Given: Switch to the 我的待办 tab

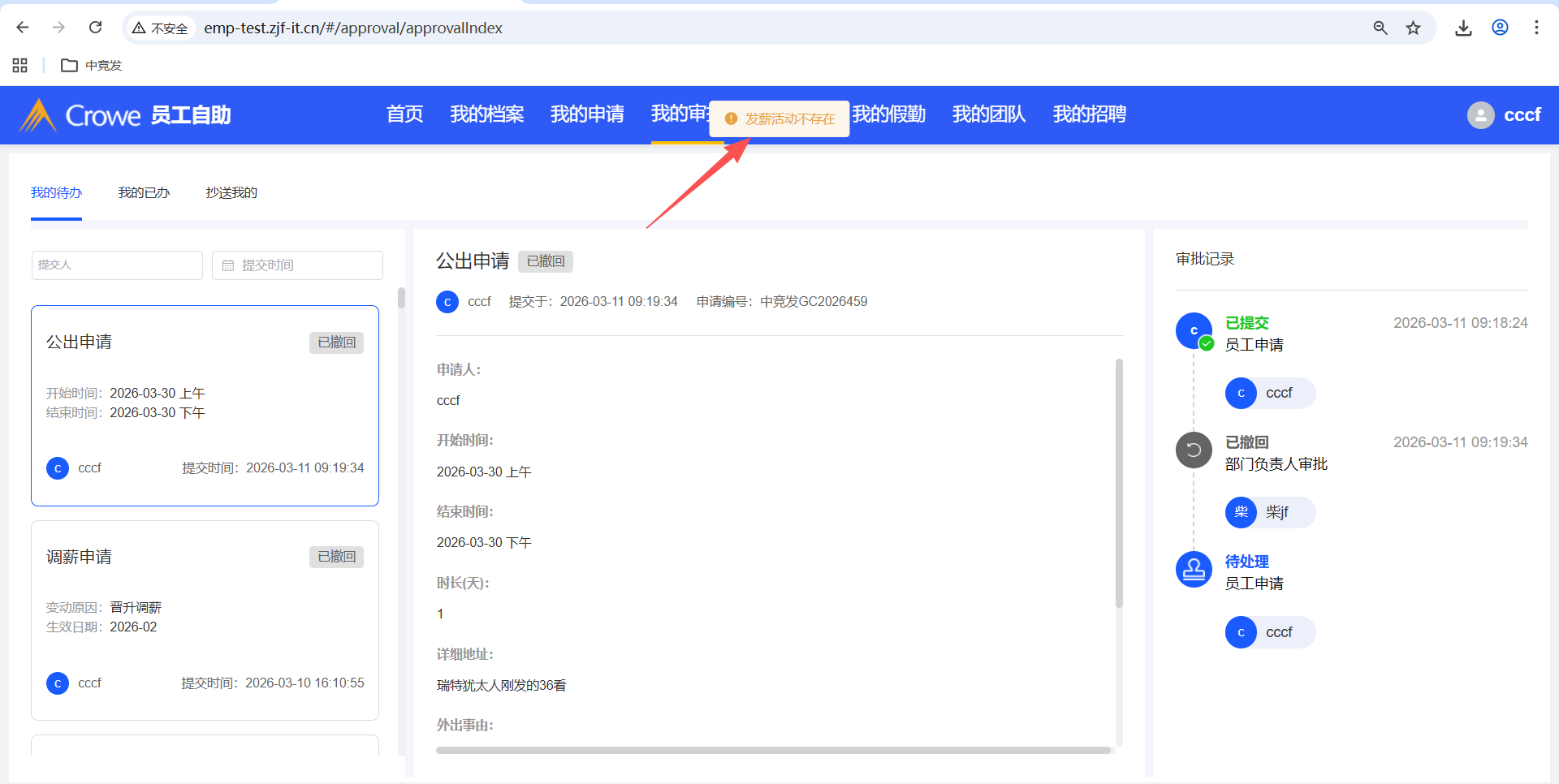Looking at the screenshot, I should click(56, 193).
